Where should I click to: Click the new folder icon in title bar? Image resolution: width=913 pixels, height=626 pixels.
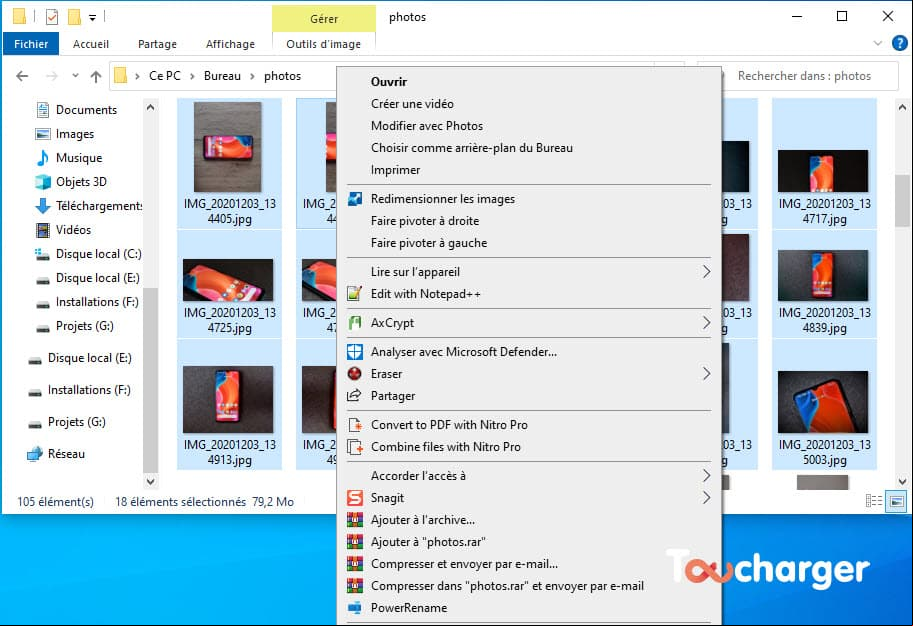(74, 17)
